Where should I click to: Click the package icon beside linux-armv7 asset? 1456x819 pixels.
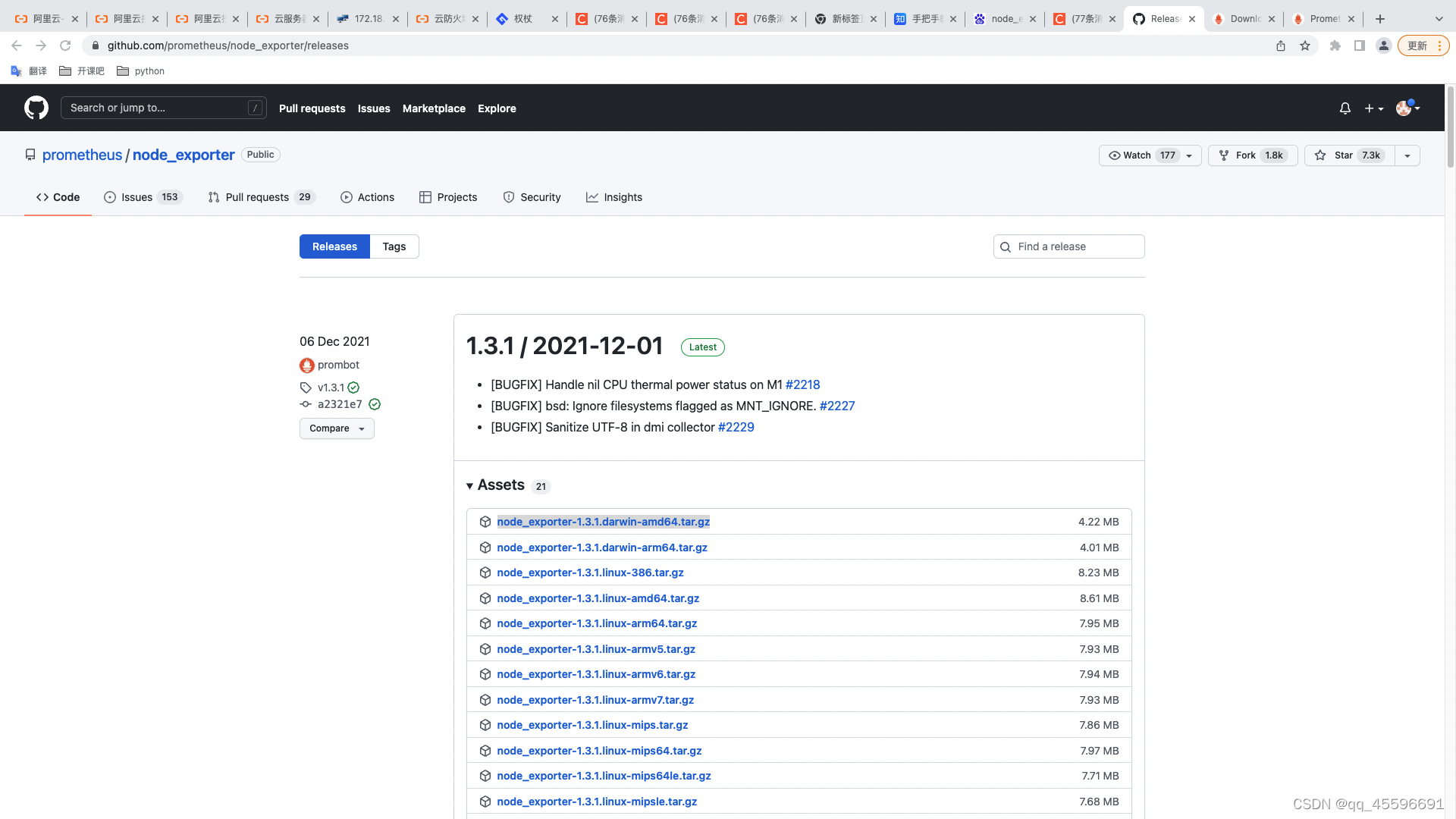pos(485,700)
